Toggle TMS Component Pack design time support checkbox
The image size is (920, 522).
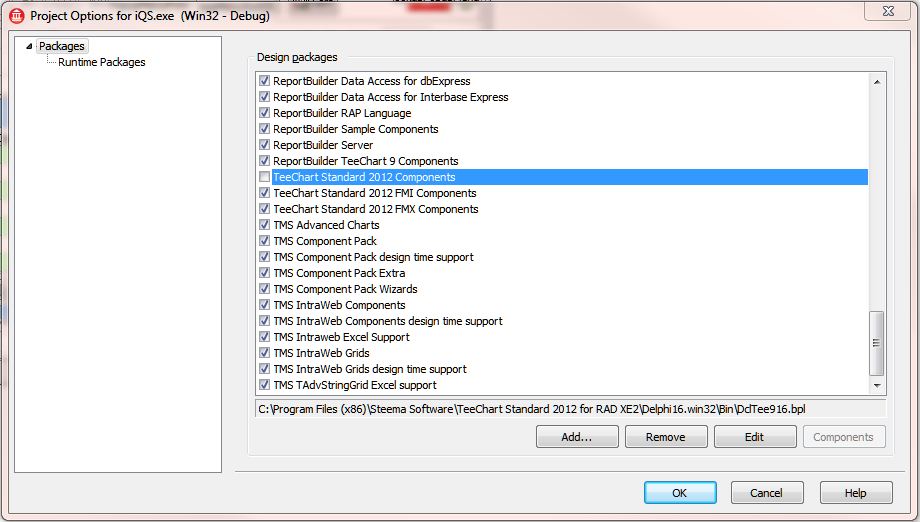(265, 257)
